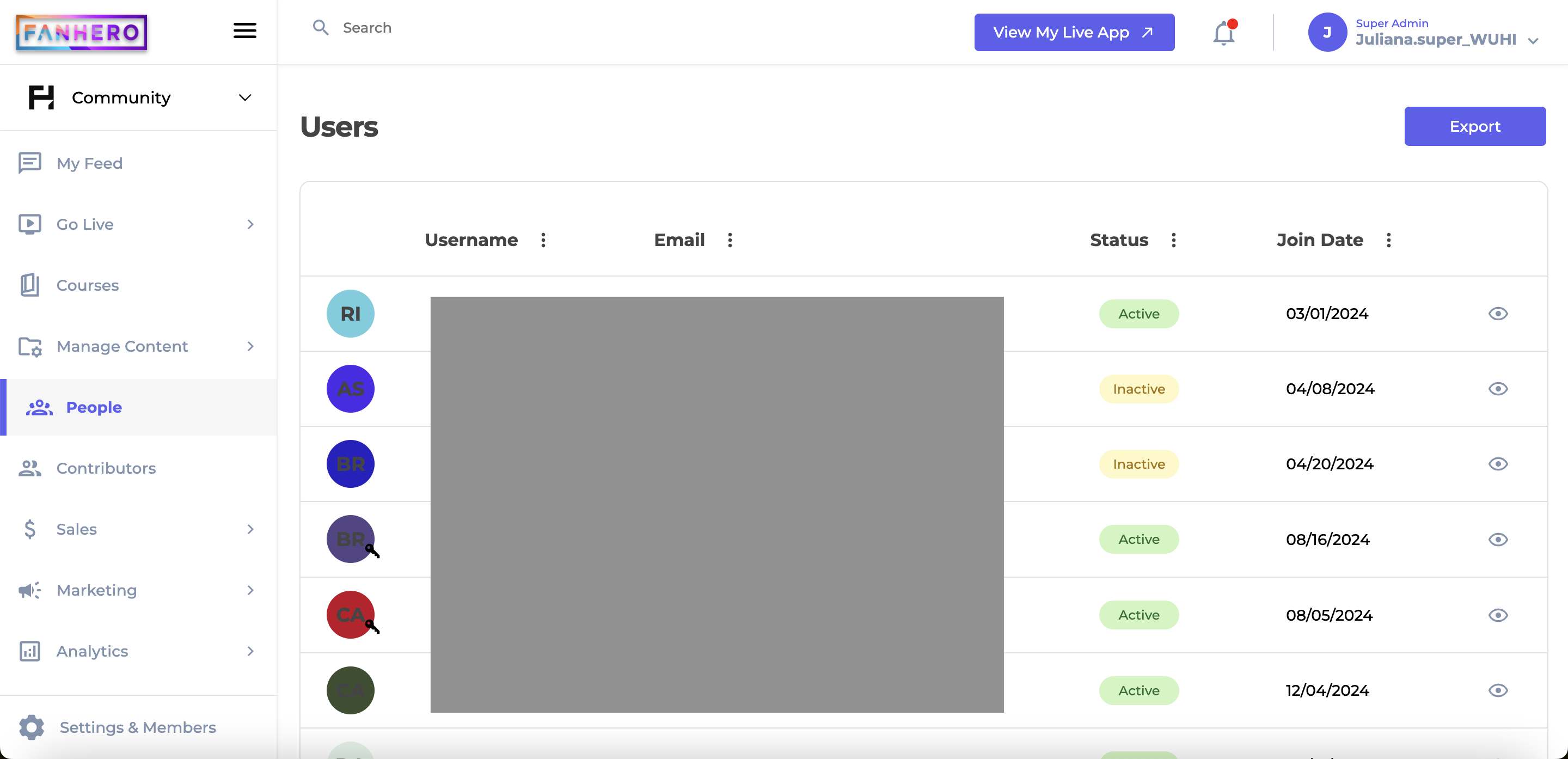Open the Analytics section
Screen dimensions: 1568x759
[x=92, y=651]
